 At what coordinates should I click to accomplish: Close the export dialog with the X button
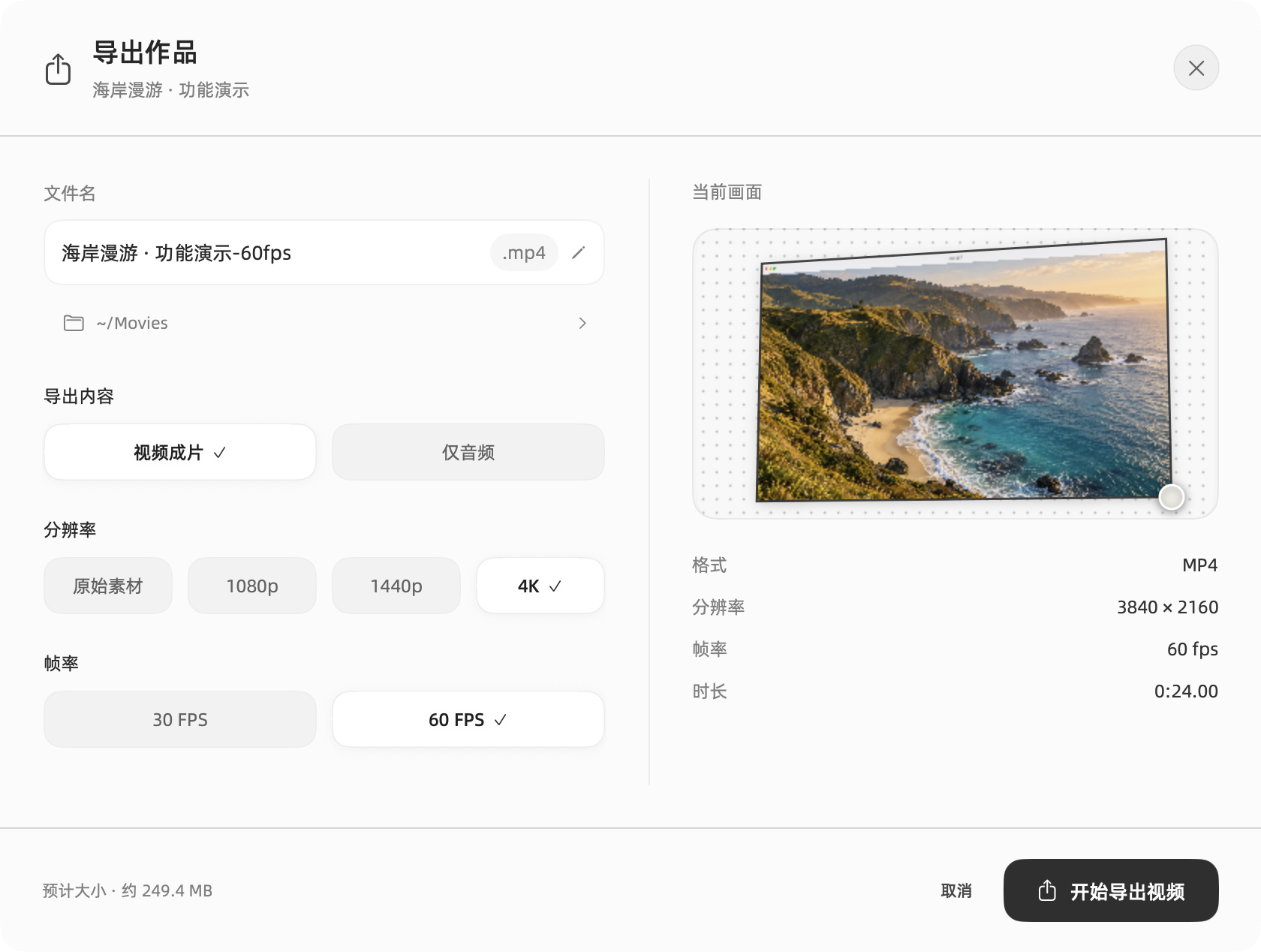tap(1196, 68)
